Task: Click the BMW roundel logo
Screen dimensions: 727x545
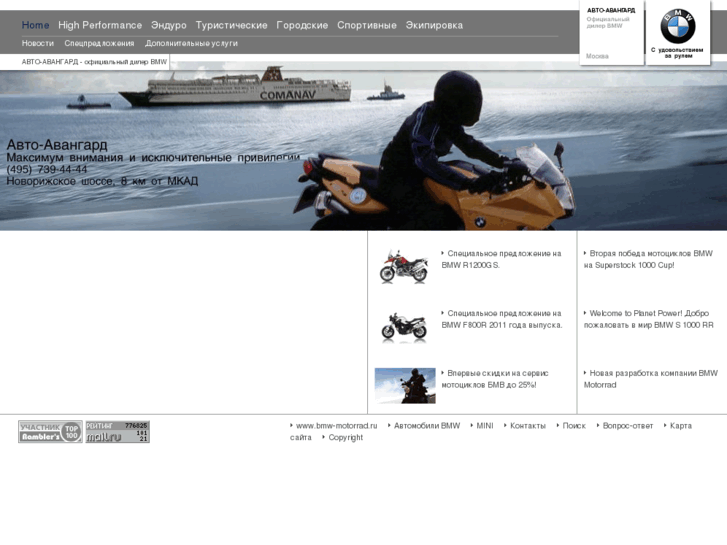Action: (x=677, y=26)
